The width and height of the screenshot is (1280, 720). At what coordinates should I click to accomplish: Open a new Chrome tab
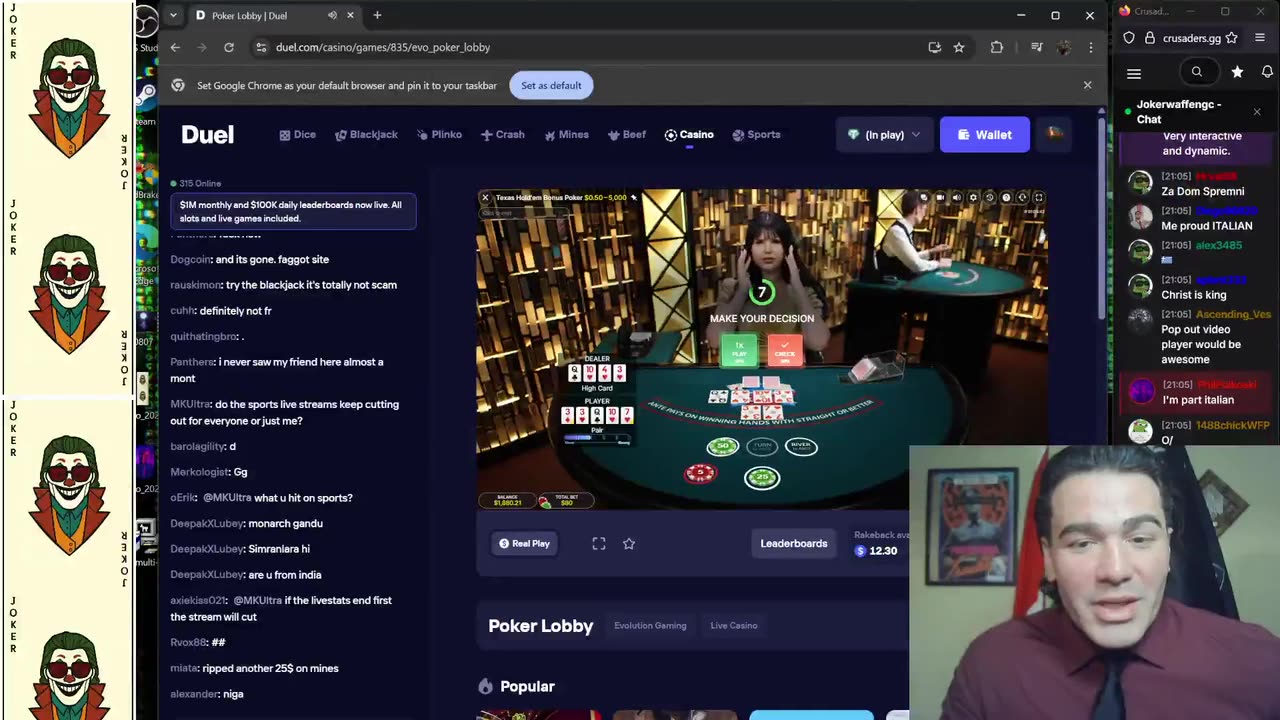point(377,15)
